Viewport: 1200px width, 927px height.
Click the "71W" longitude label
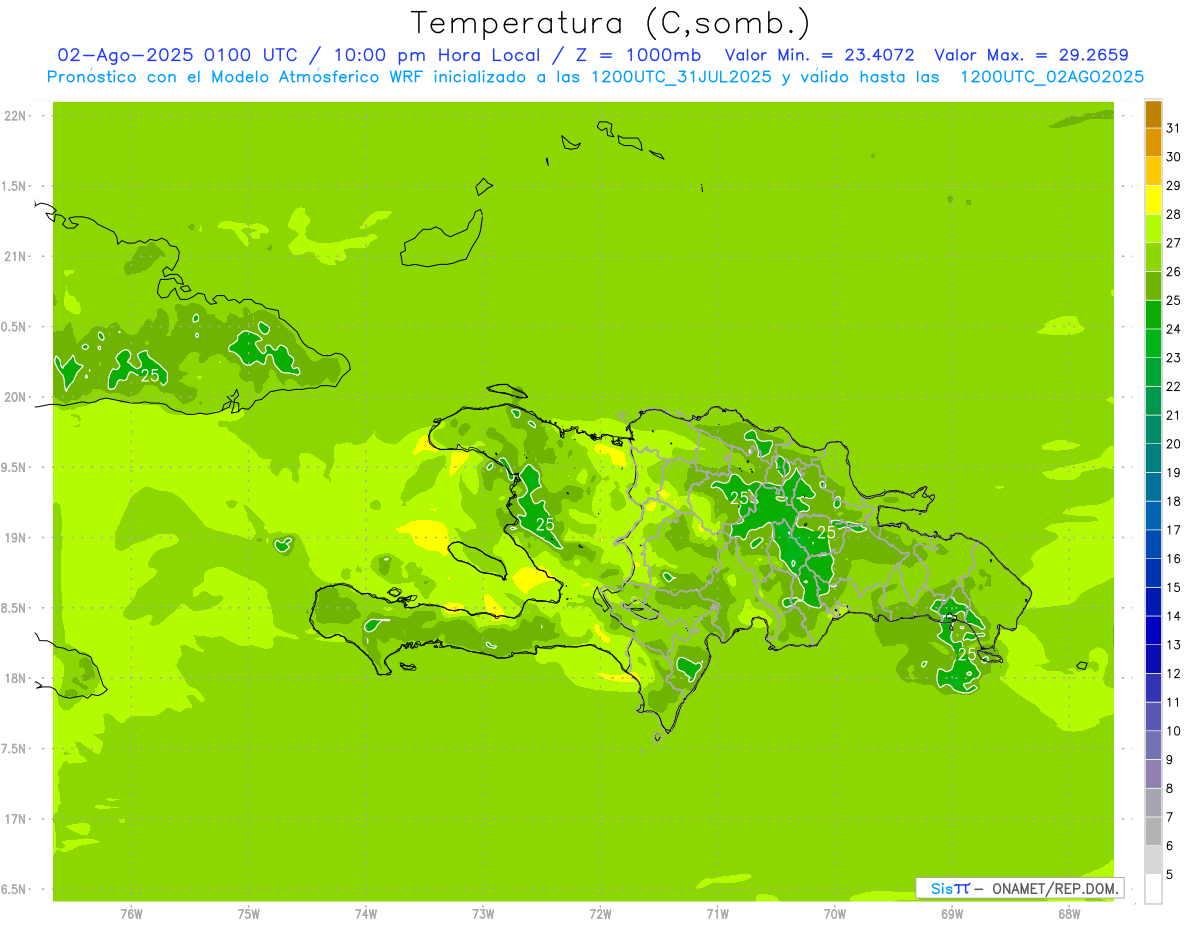pos(717,915)
